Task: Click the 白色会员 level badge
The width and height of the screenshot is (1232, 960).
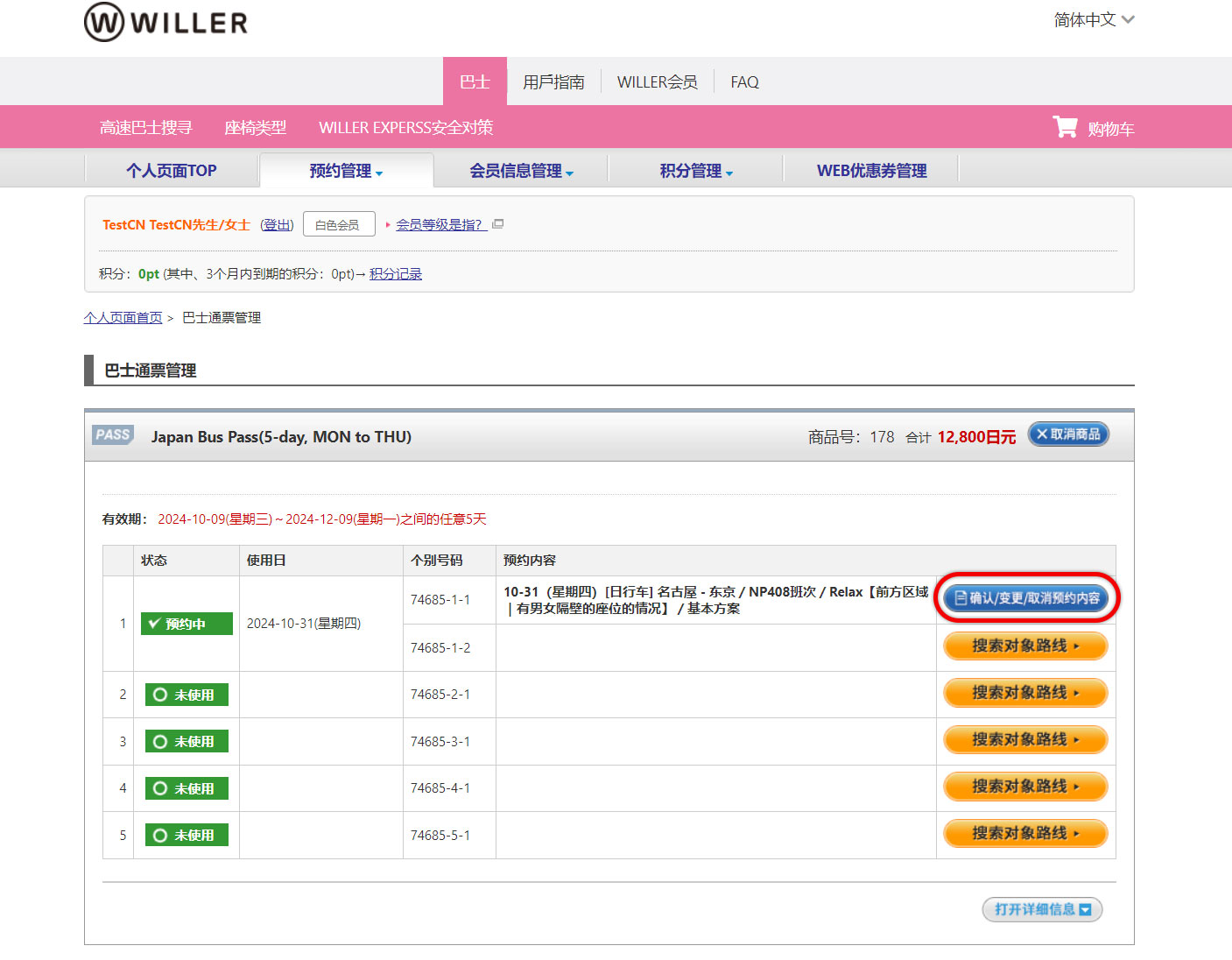Action: pos(339,224)
